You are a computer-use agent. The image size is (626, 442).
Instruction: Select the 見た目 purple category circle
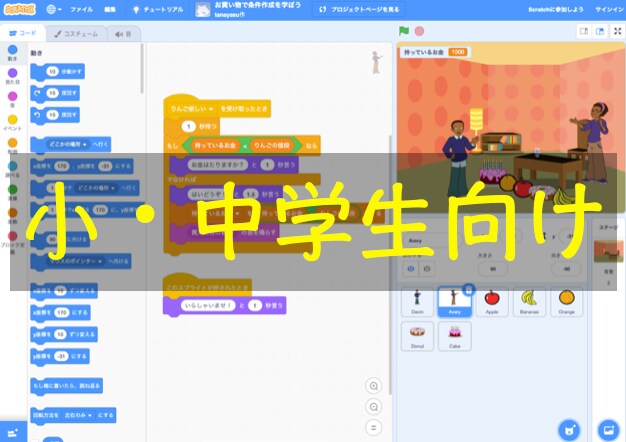[12, 73]
